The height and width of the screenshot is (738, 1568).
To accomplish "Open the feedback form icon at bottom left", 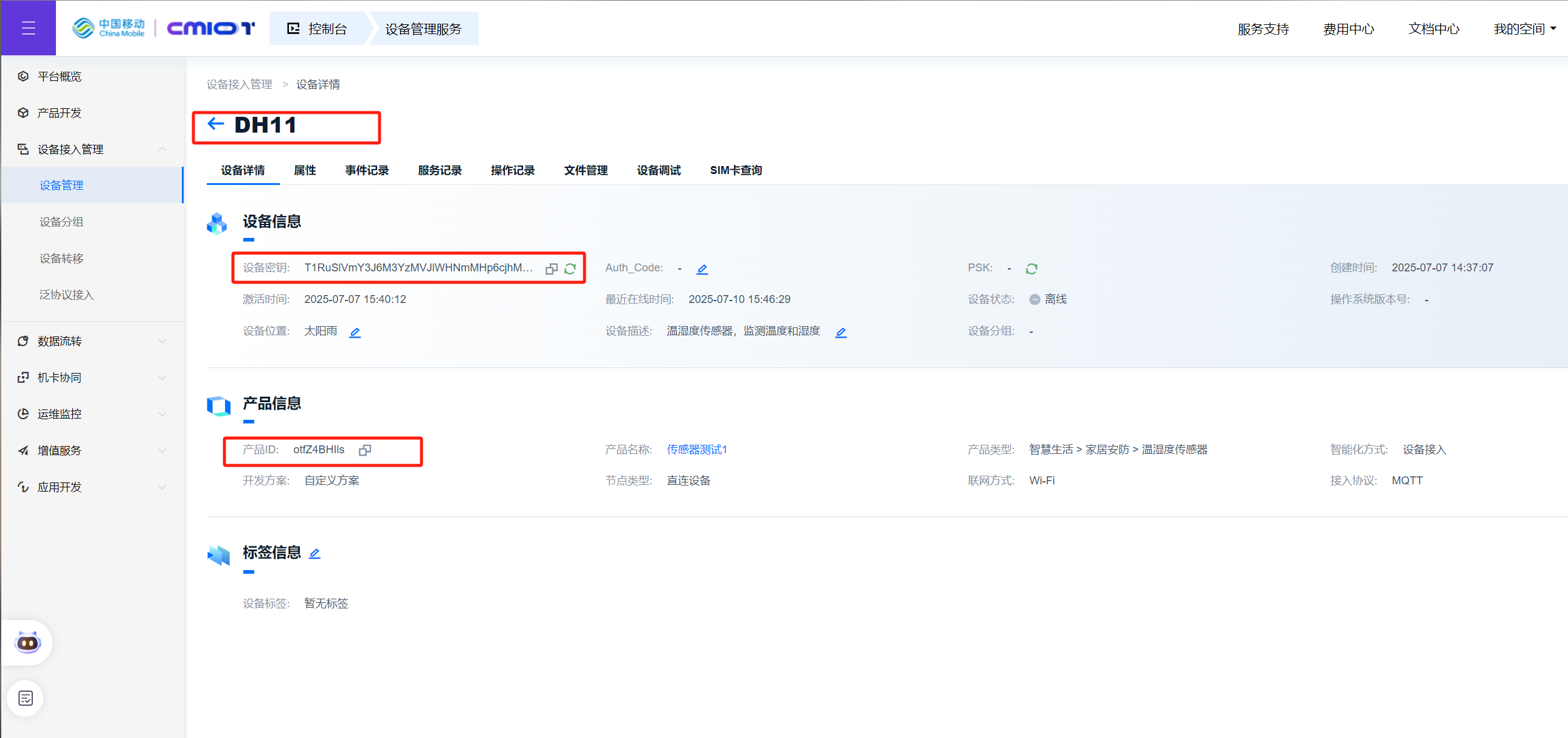I will pyautogui.click(x=26, y=698).
